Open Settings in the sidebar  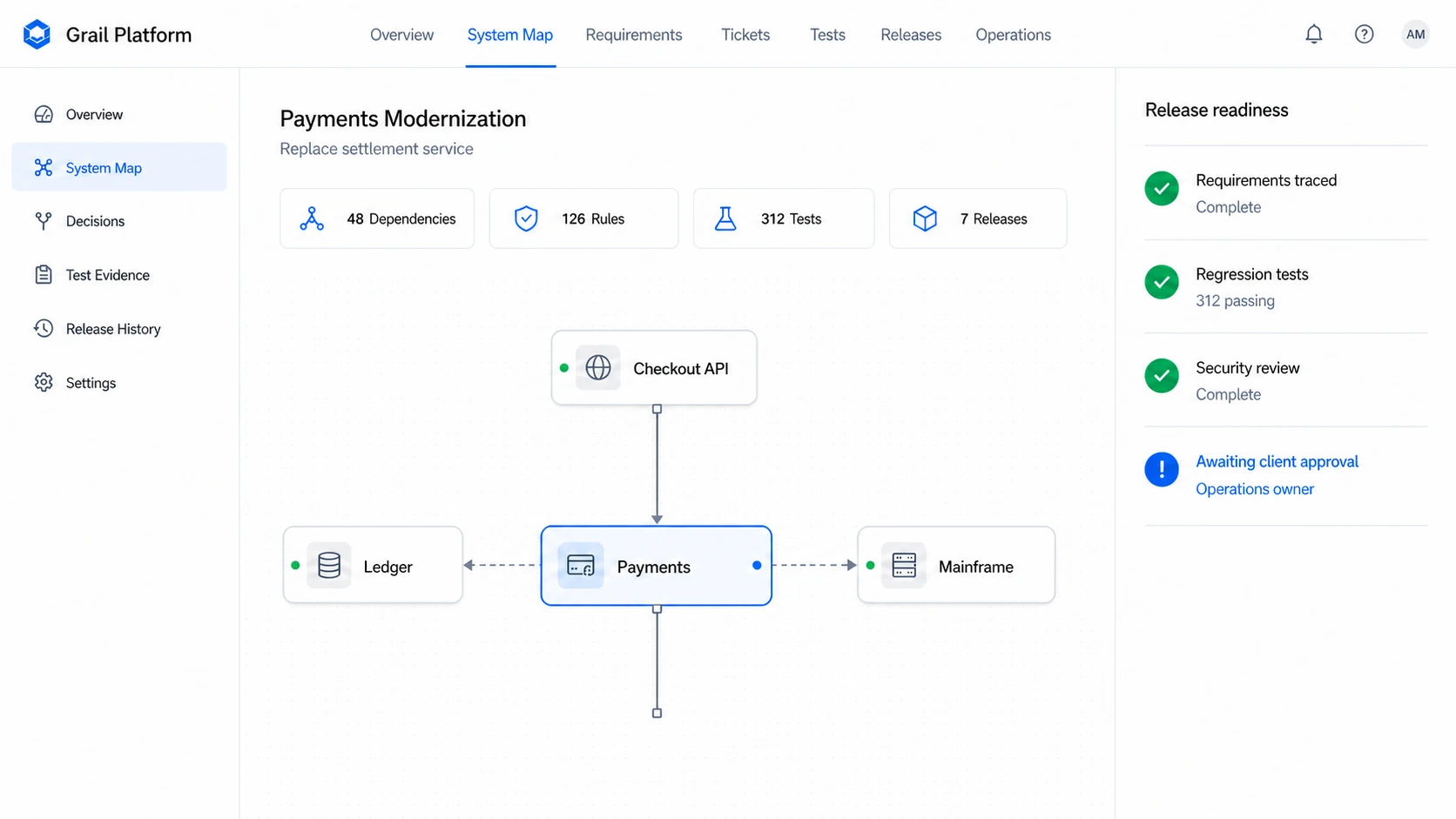(x=119, y=382)
